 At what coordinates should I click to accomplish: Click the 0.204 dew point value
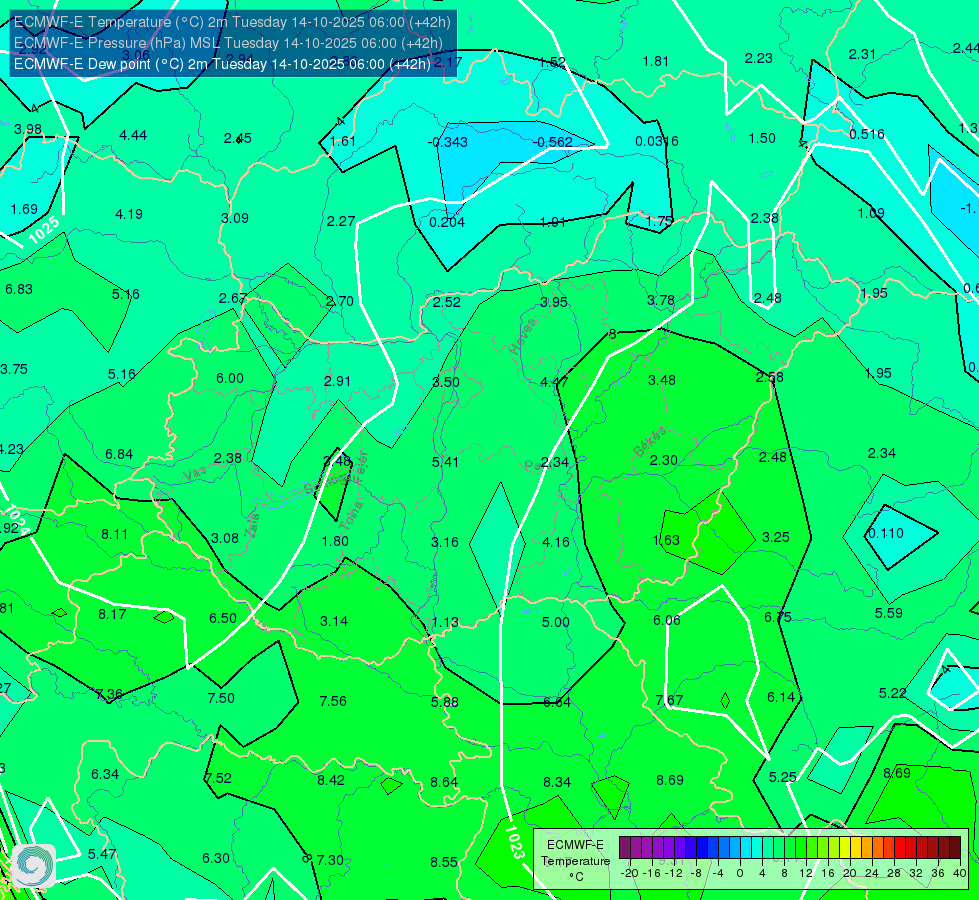pyautogui.click(x=447, y=222)
